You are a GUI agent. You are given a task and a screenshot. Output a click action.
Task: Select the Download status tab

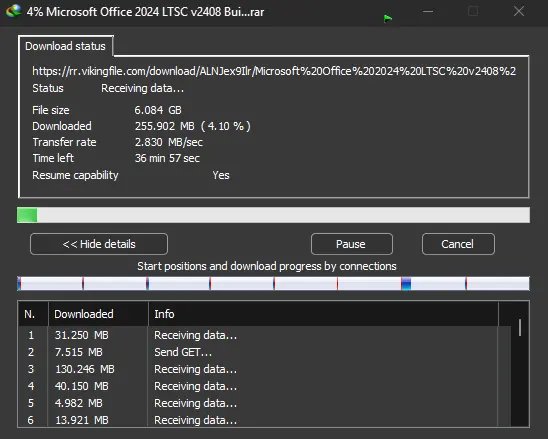[x=65, y=46]
